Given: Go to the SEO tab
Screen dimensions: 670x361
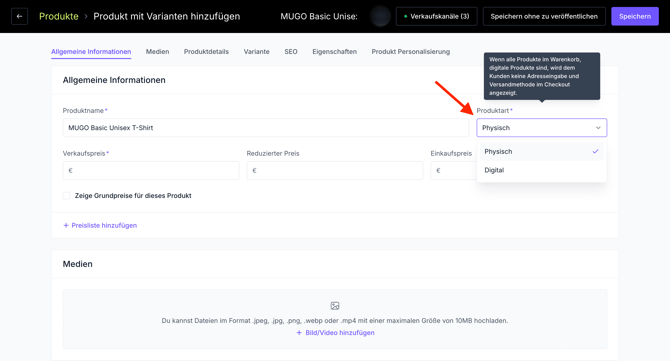Looking at the screenshot, I should click(291, 52).
